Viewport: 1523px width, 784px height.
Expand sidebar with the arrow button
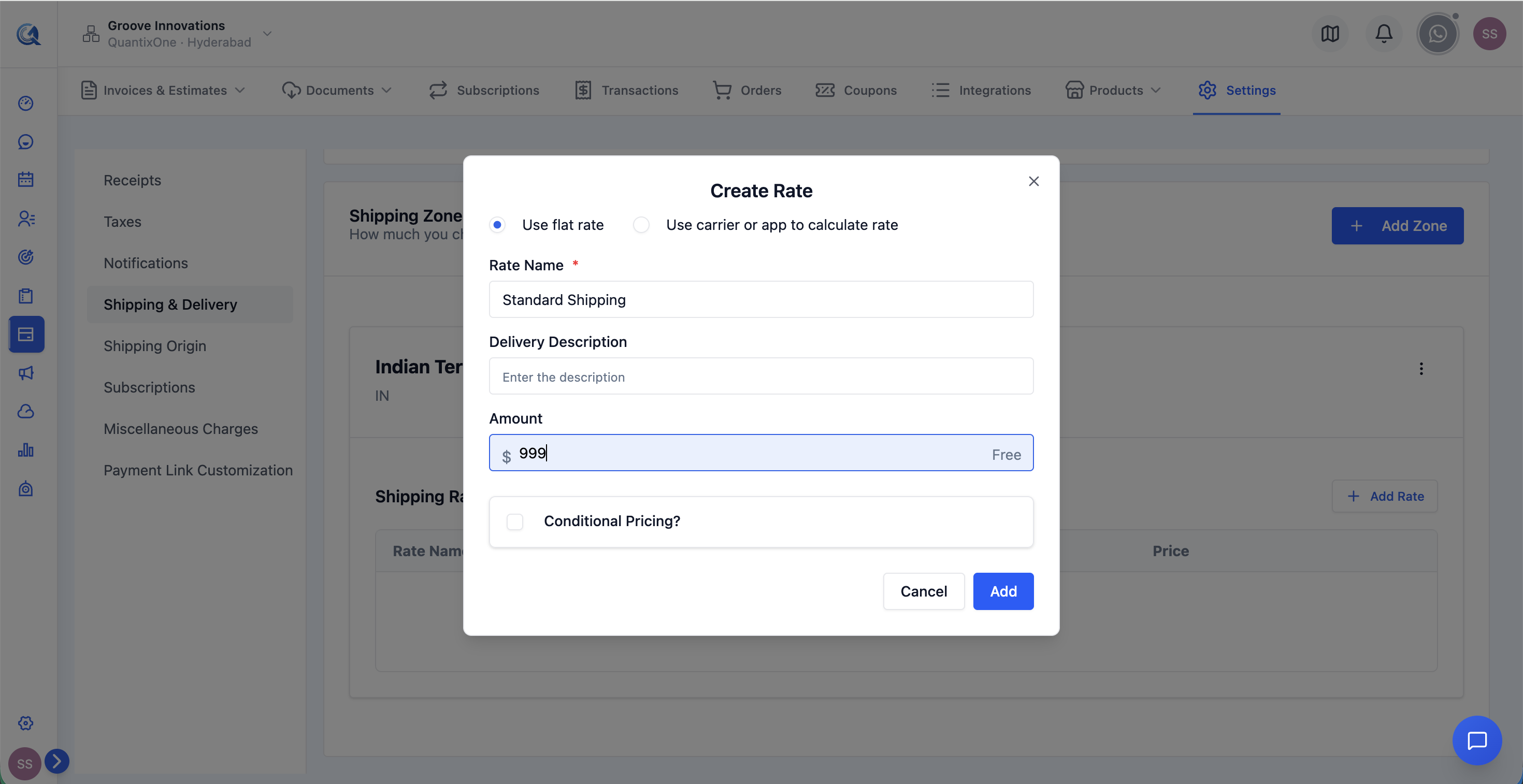point(57,761)
